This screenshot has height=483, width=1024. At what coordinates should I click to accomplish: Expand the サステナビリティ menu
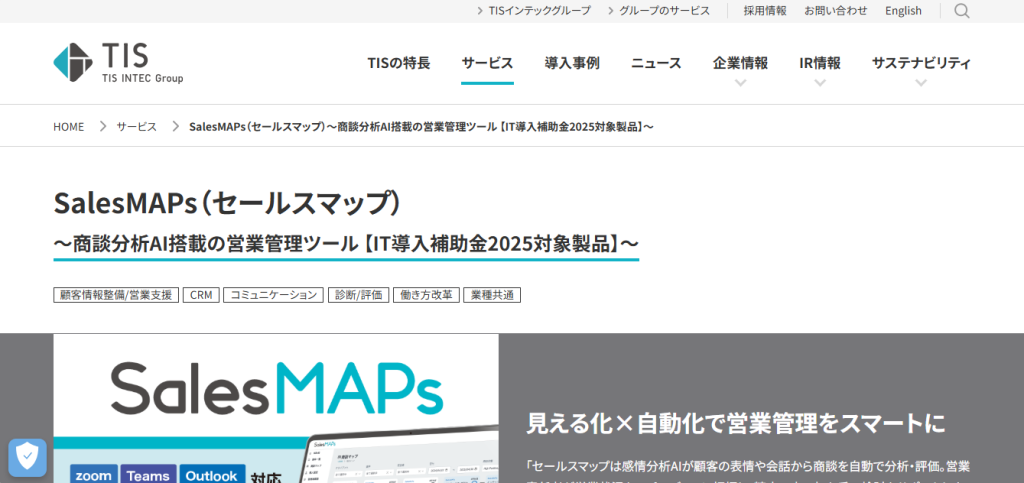(x=921, y=63)
